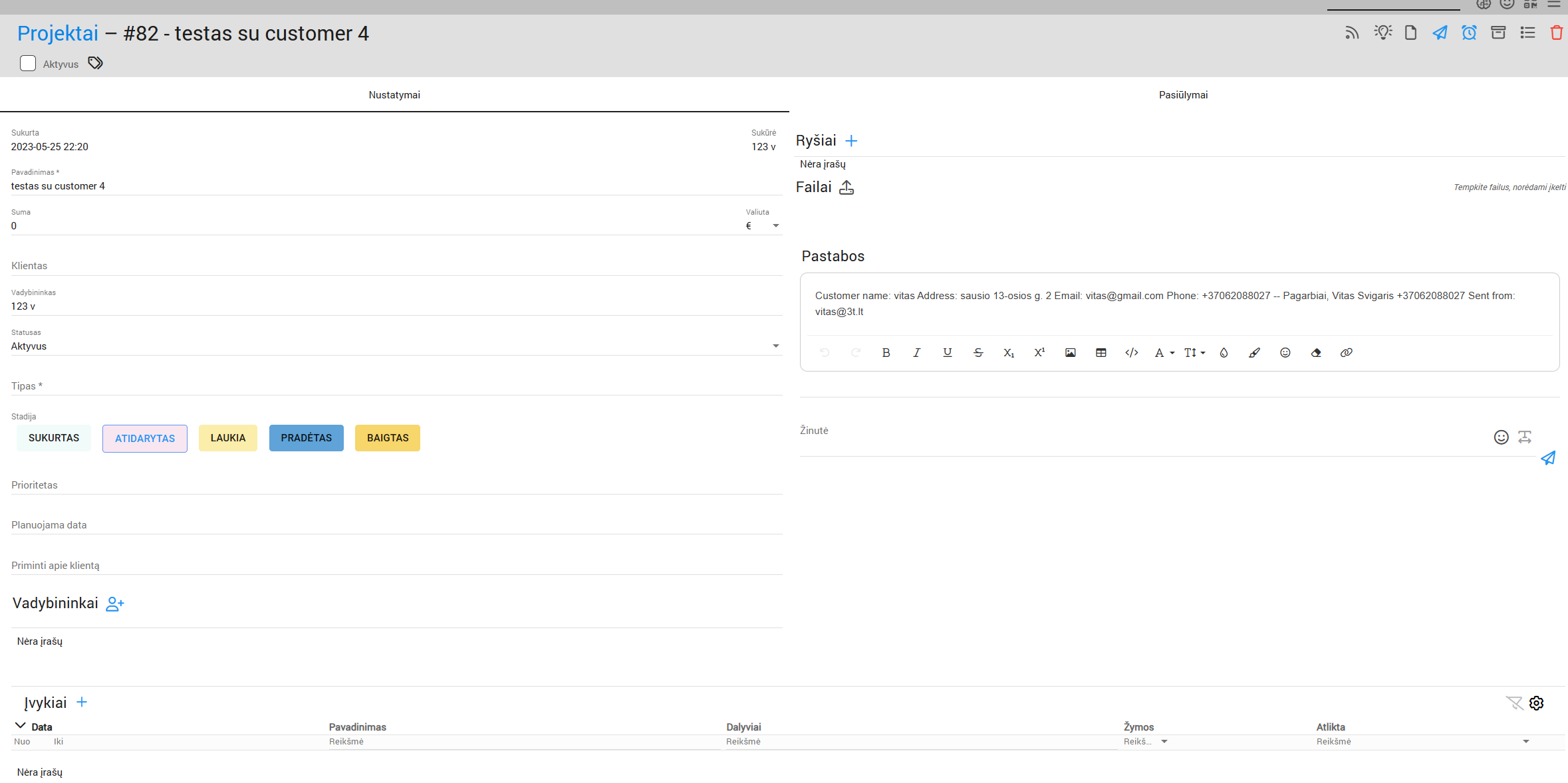Click the Projektai breadcrumb link
1568x783 pixels.
[58, 33]
